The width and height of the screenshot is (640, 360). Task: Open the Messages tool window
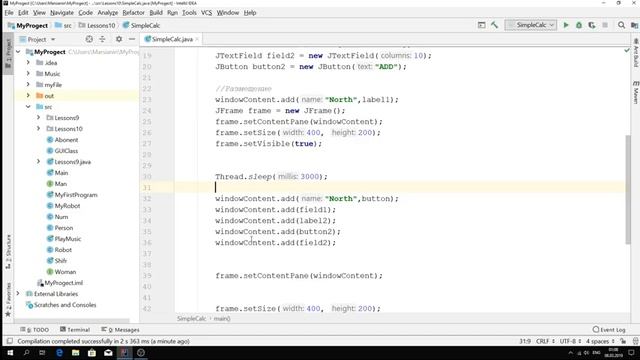pos(120,330)
